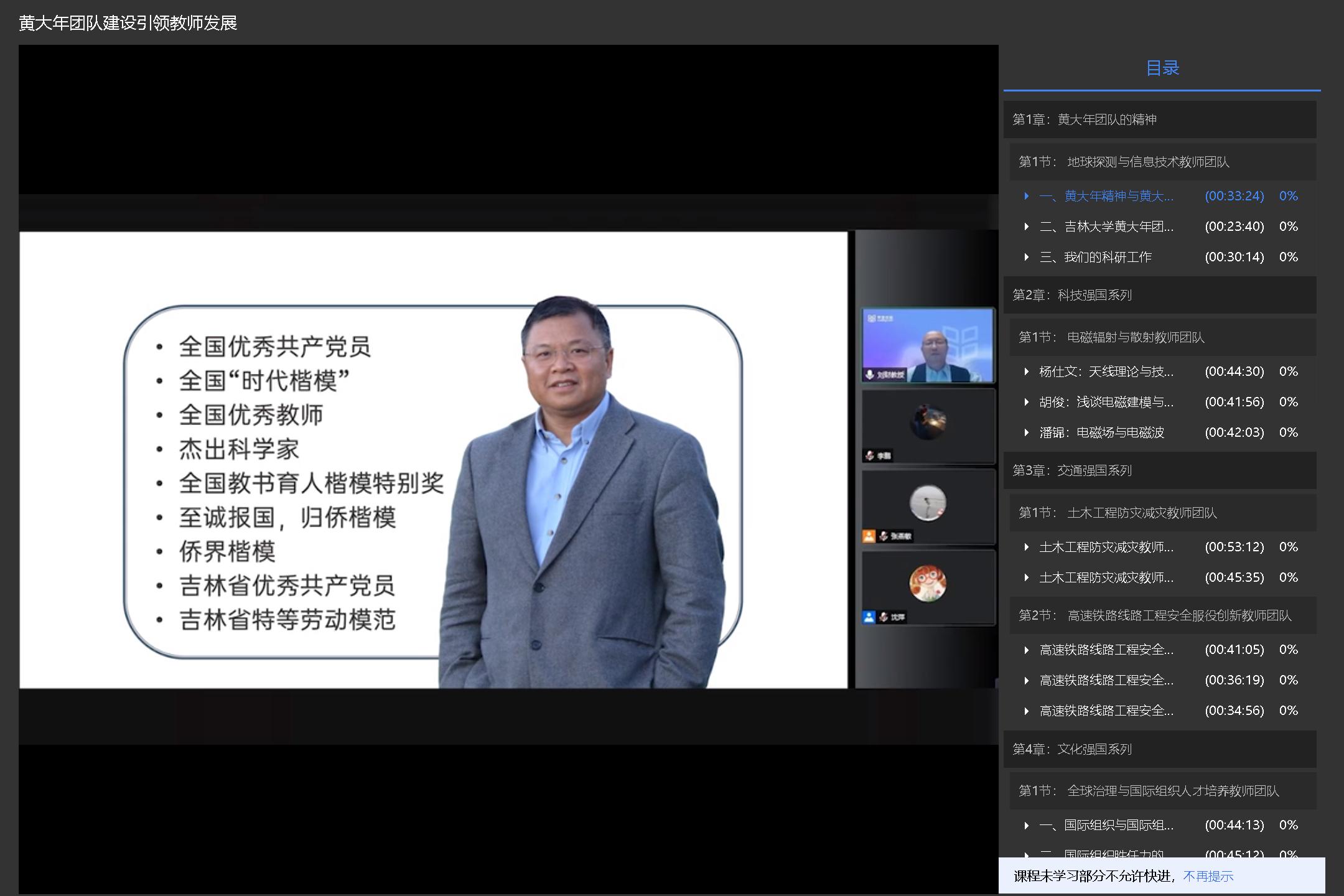Click the cartoon girl avatar with red glasses
This screenshot has width=1344, height=896.
pyautogui.click(x=928, y=584)
